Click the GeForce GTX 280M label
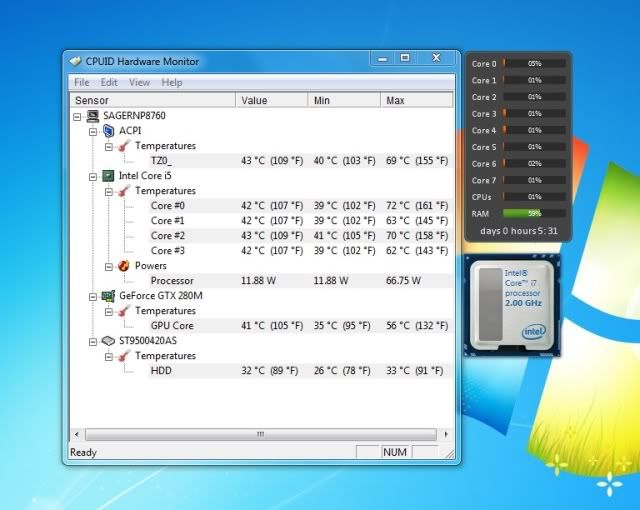 (x=161, y=296)
